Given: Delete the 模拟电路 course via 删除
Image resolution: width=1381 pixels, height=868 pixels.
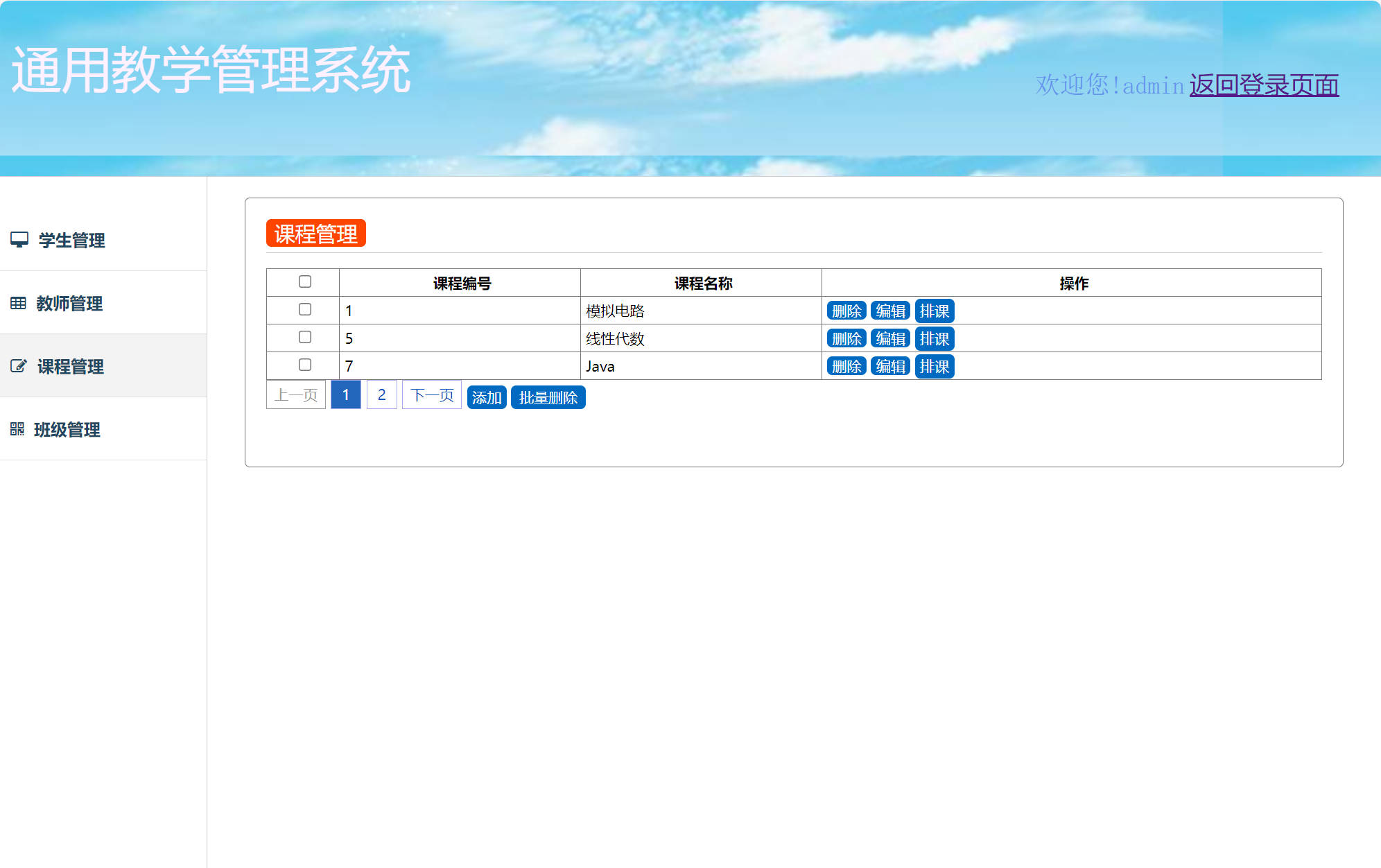Looking at the screenshot, I should coord(846,311).
